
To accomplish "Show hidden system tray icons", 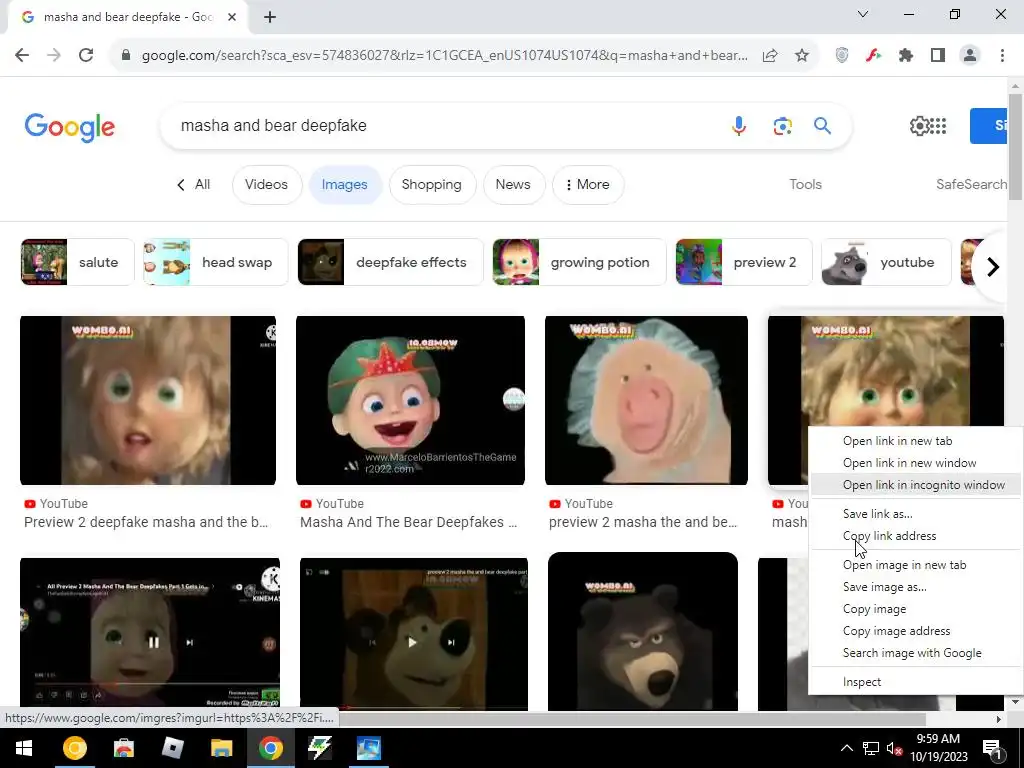I will pos(846,748).
